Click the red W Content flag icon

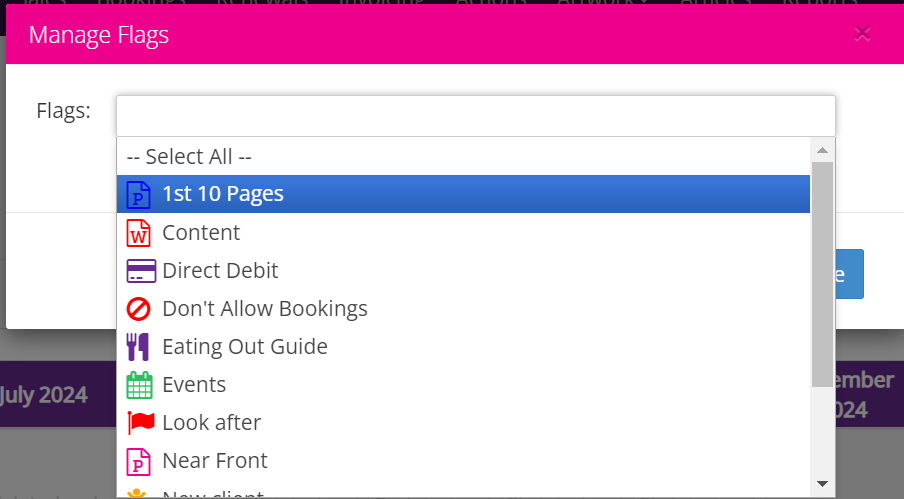(x=138, y=233)
